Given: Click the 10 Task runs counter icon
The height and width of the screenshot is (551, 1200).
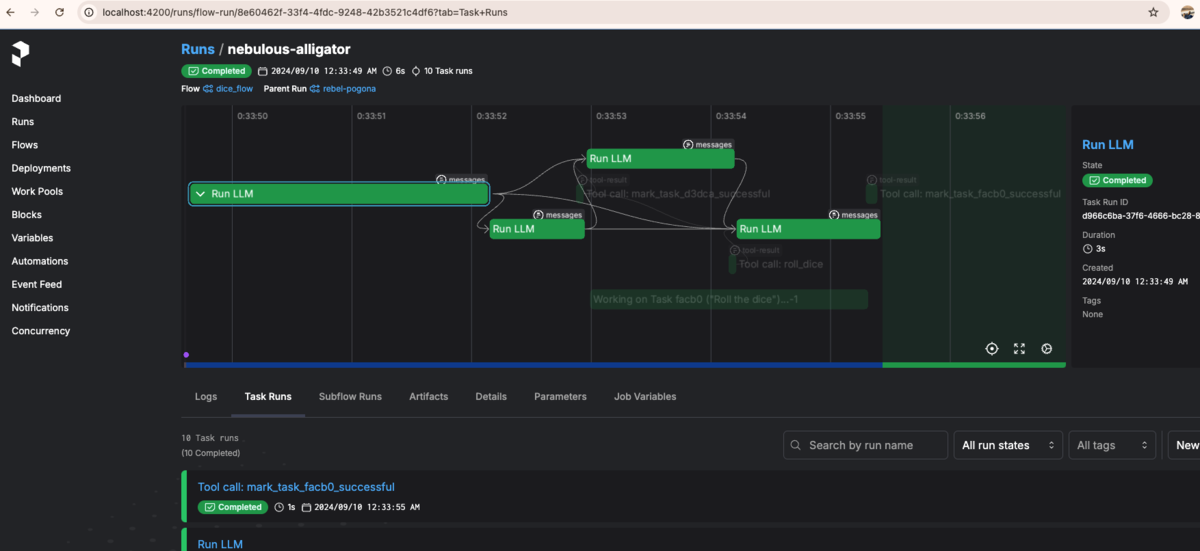Looking at the screenshot, I should tap(416, 71).
